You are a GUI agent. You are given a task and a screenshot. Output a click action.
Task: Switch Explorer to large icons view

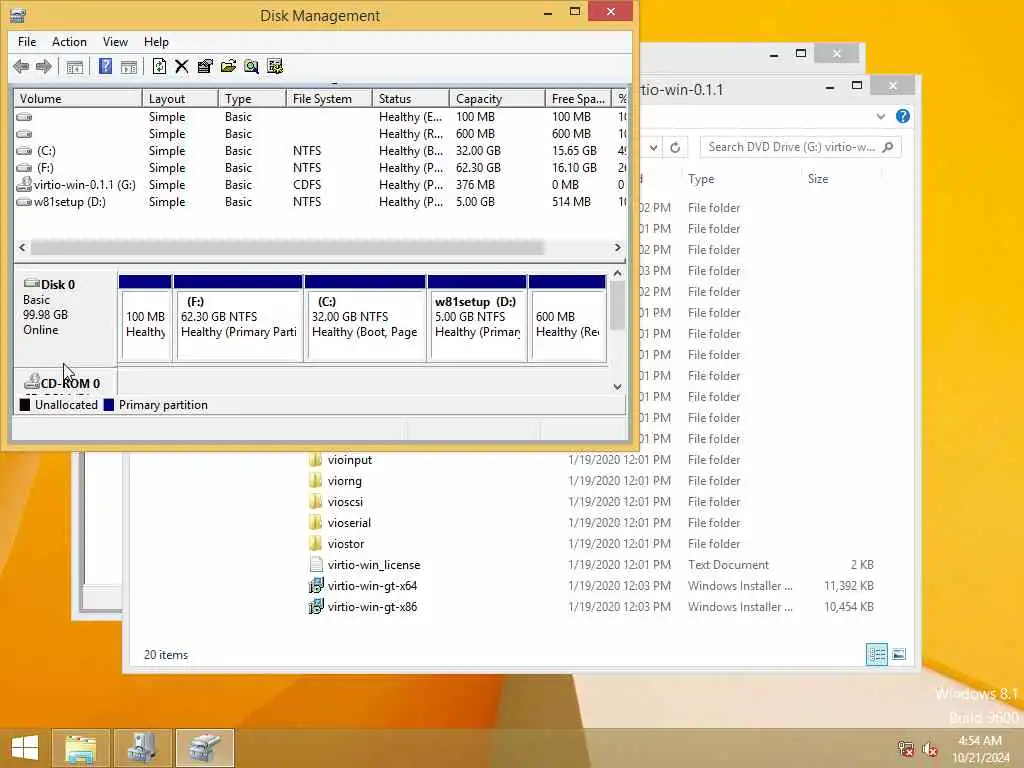899,654
